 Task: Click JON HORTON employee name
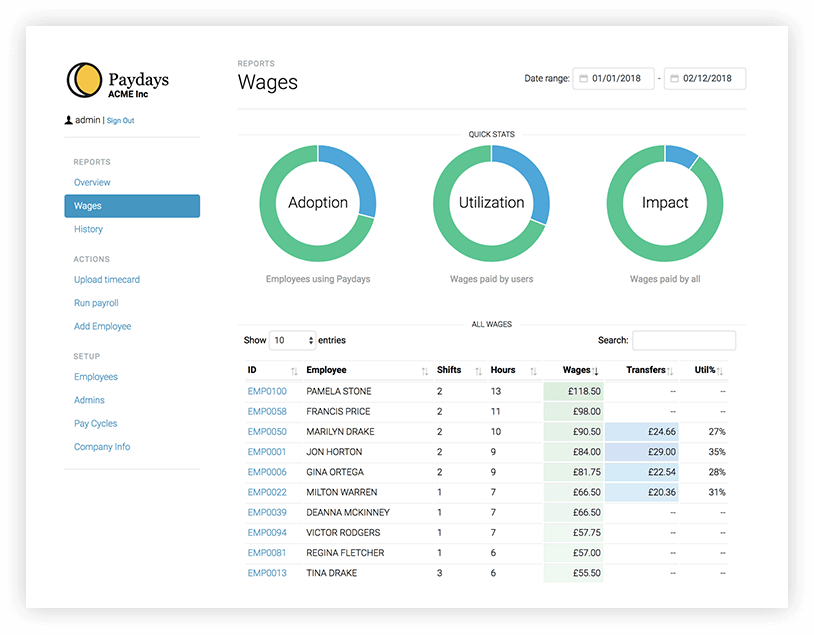tap(334, 452)
